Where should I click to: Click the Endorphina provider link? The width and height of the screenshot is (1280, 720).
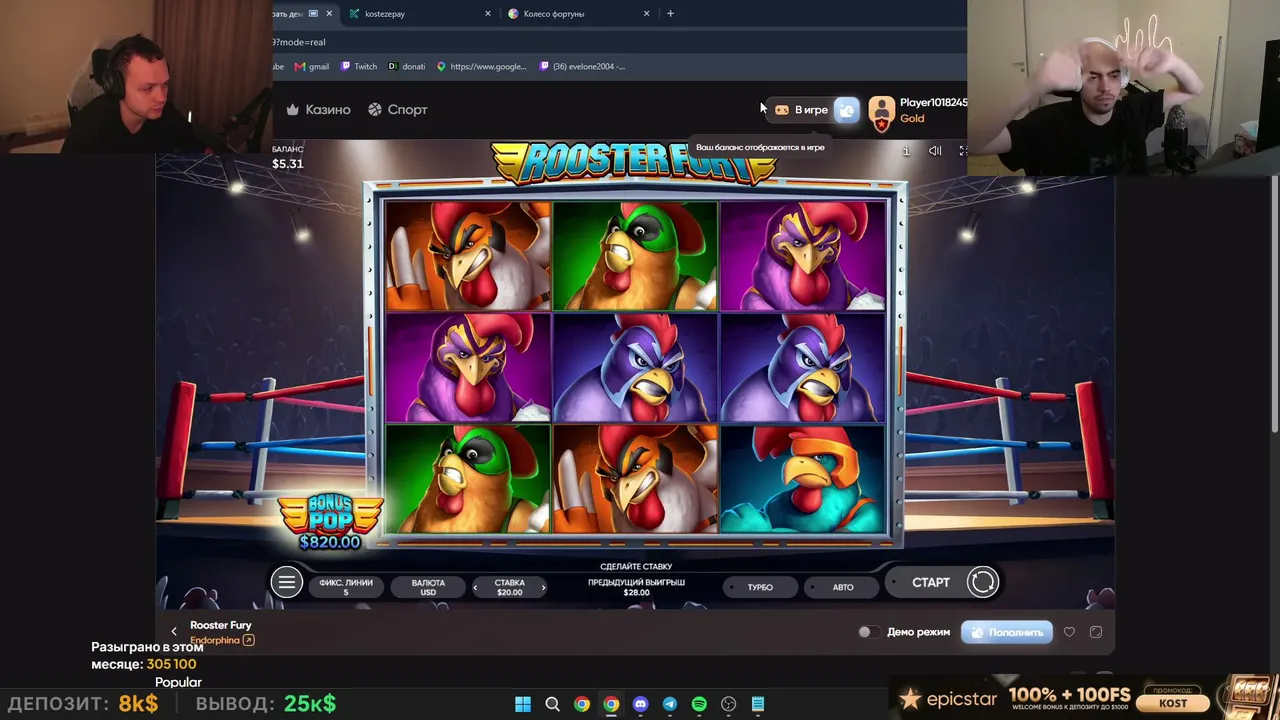(215, 640)
